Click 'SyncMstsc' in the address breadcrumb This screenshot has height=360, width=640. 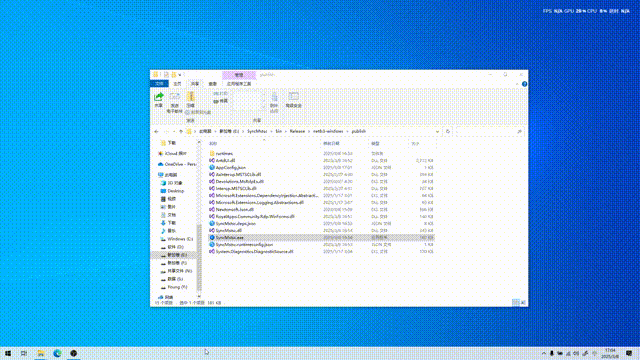(x=257, y=131)
